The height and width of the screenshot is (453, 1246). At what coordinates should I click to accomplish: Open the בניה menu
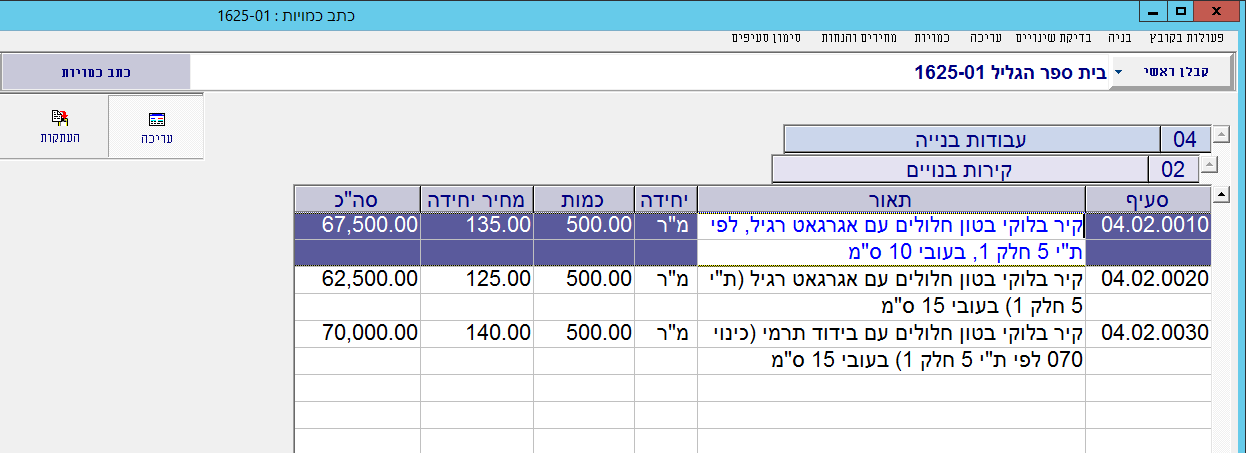pyautogui.click(x=1119, y=38)
